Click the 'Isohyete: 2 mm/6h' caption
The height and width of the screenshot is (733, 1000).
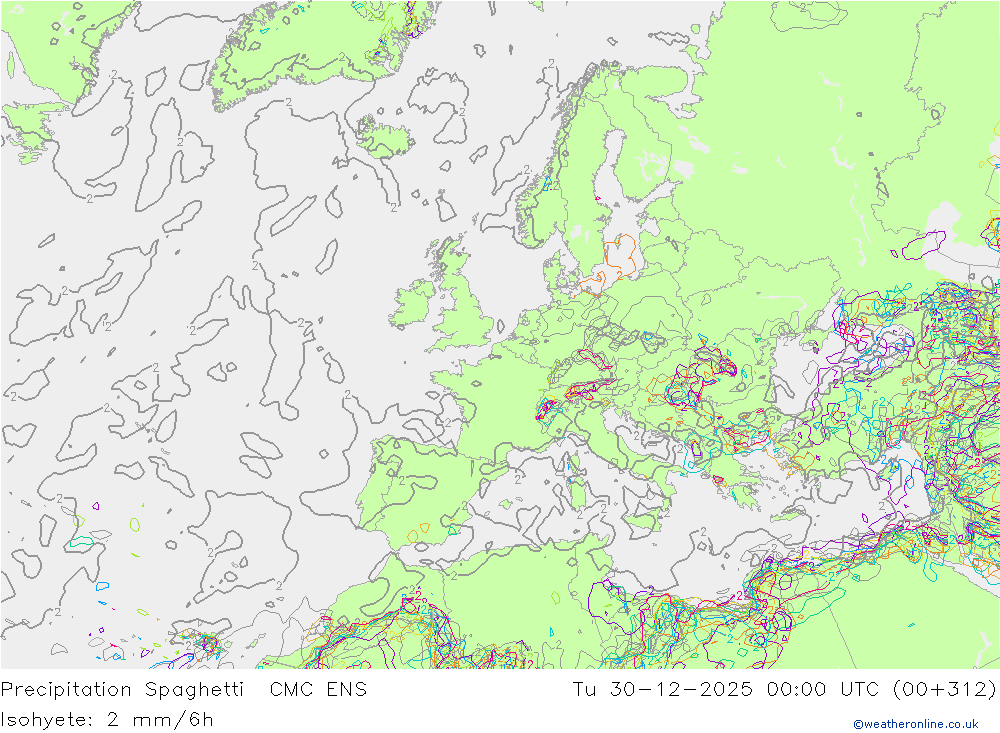(107, 720)
